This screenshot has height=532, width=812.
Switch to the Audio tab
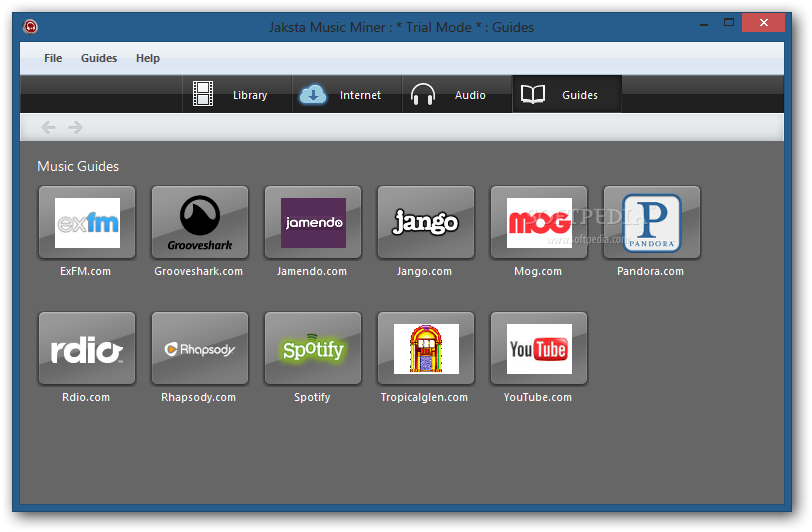click(x=457, y=94)
